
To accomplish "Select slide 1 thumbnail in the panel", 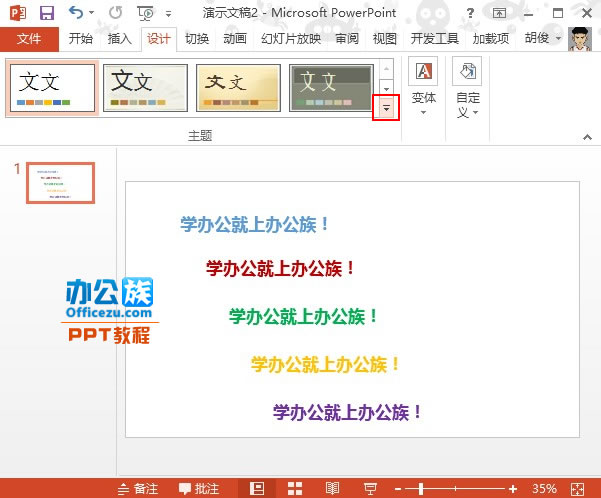I will [61, 183].
